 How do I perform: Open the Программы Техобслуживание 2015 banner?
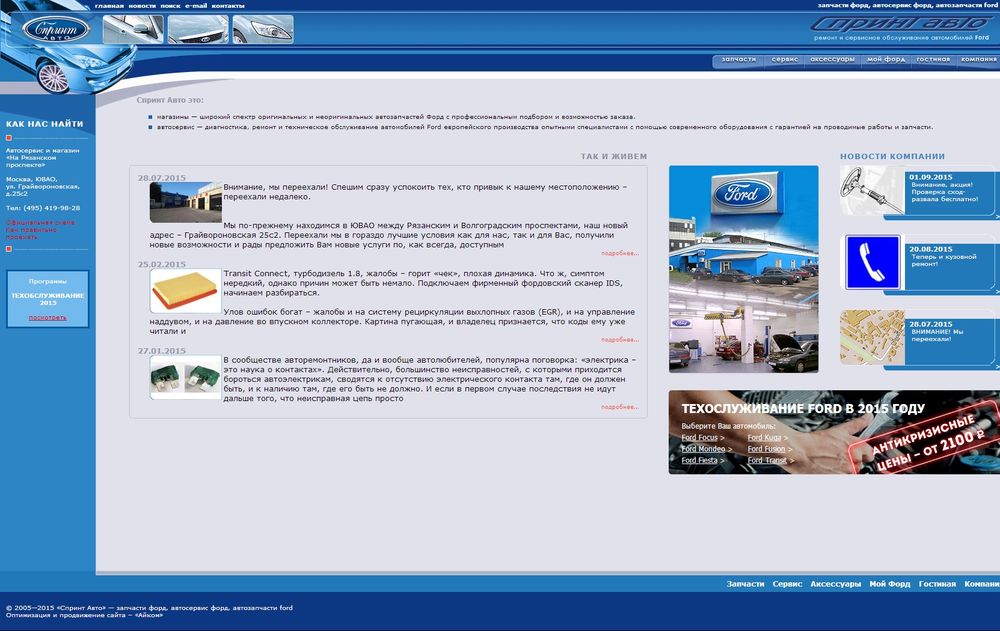point(47,299)
